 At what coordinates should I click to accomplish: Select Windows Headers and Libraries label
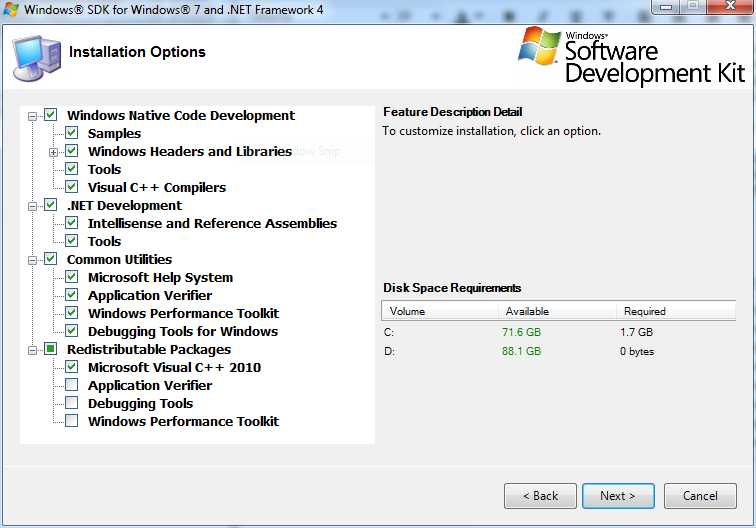[190, 151]
